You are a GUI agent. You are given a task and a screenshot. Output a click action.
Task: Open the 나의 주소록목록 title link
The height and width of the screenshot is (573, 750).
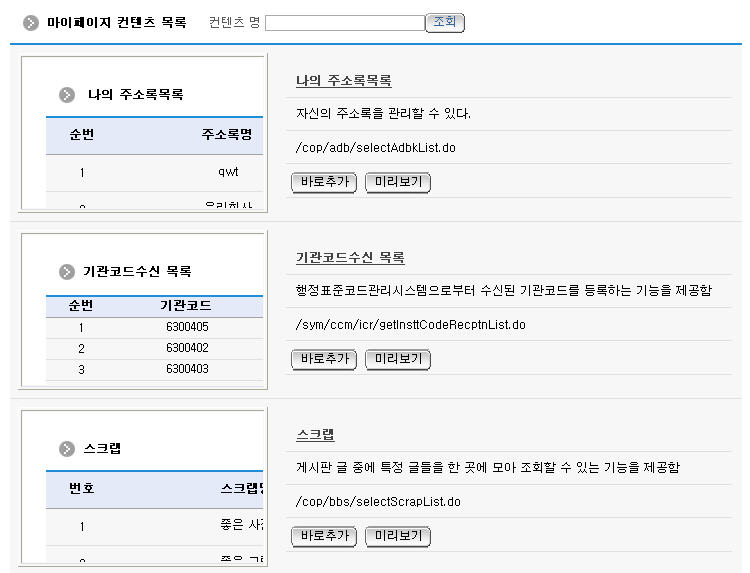(343, 81)
